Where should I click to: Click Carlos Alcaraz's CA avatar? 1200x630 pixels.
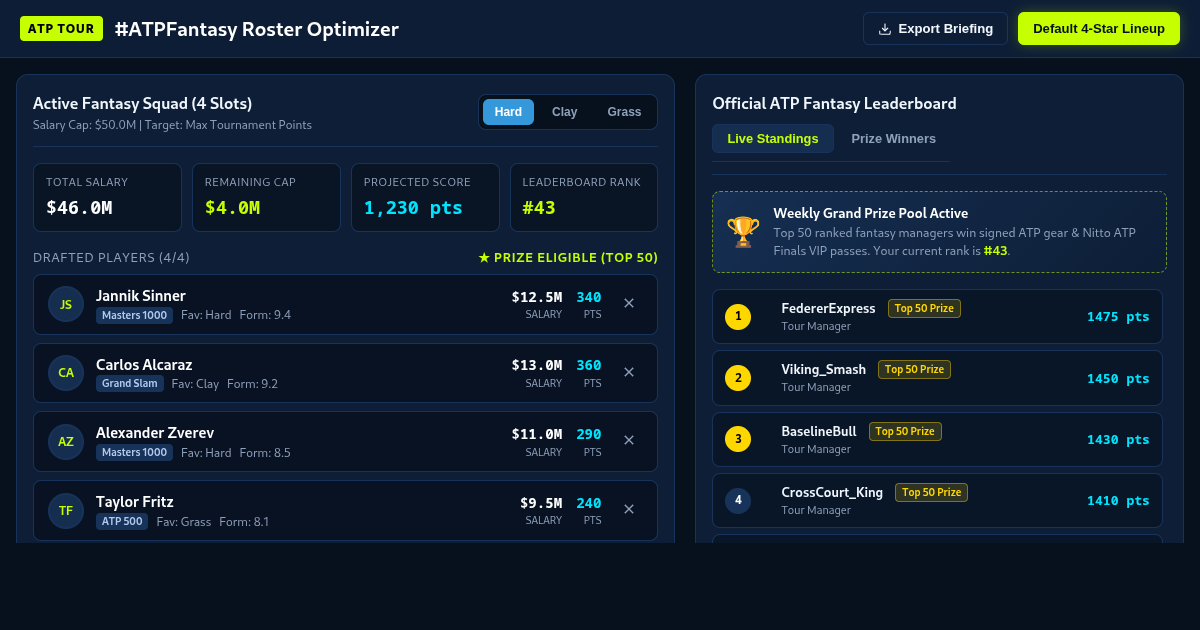66,373
